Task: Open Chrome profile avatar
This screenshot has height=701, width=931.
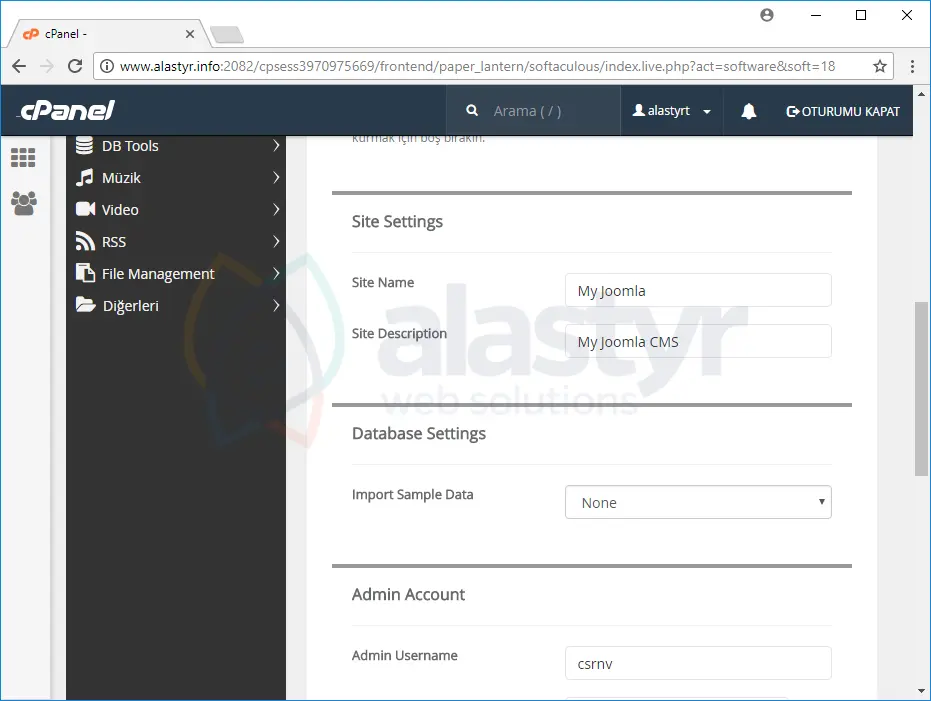Action: pyautogui.click(x=767, y=15)
